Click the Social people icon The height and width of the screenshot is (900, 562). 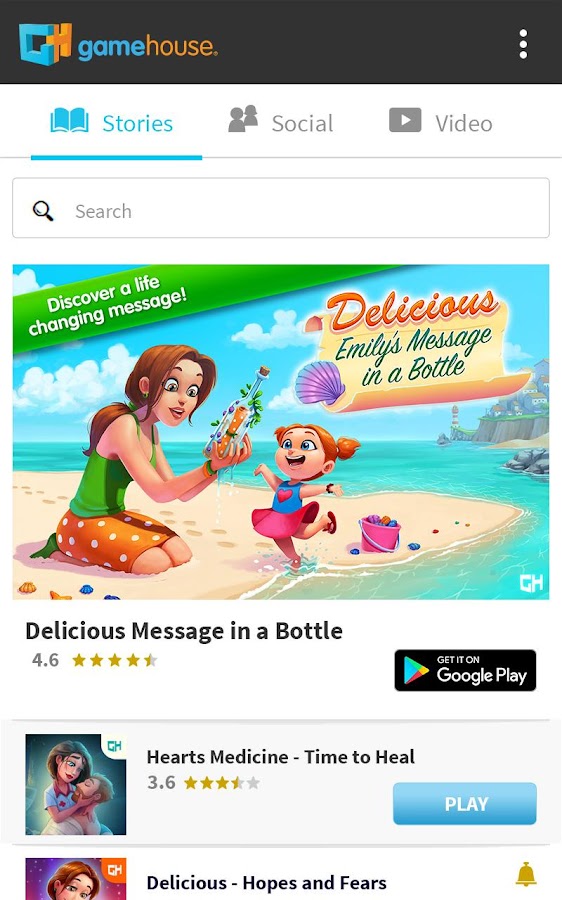(243, 119)
